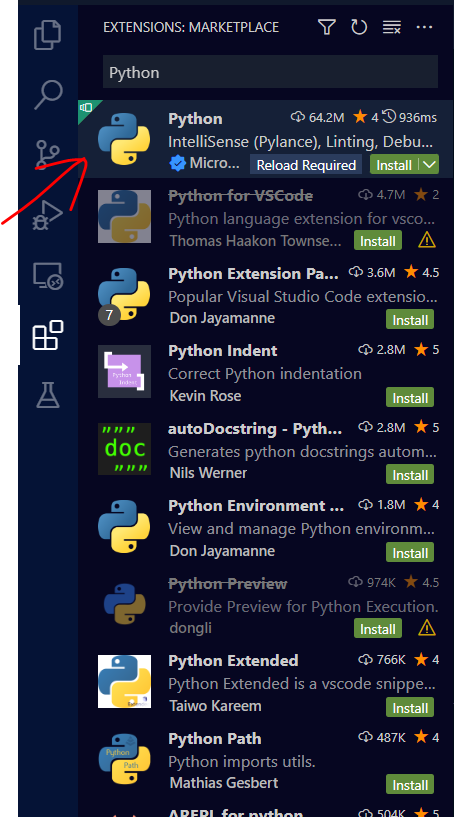Open the Explorer view in the activity bar
Image resolution: width=454 pixels, height=817 pixels.
pyautogui.click(x=48, y=34)
